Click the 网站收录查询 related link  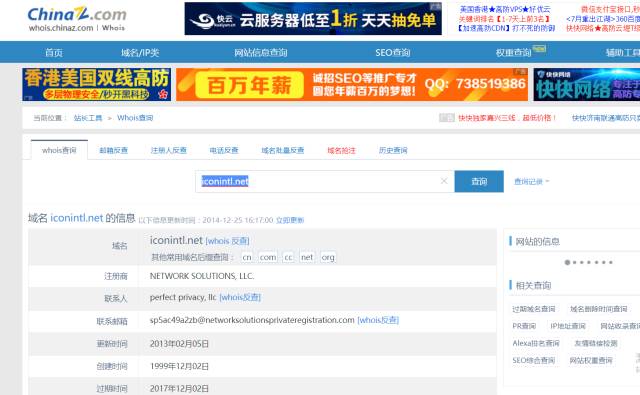[620, 326]
